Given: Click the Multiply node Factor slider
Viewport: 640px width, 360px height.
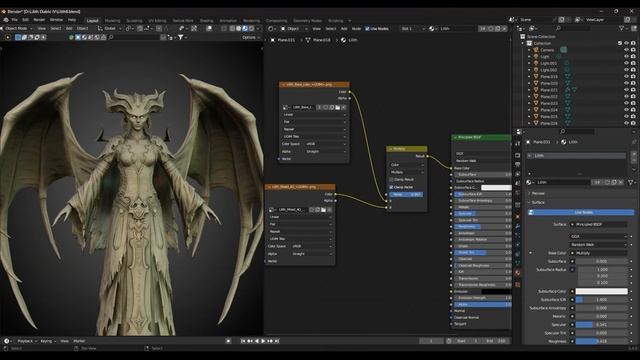Looking at the screenshot, I should [406, 195].
